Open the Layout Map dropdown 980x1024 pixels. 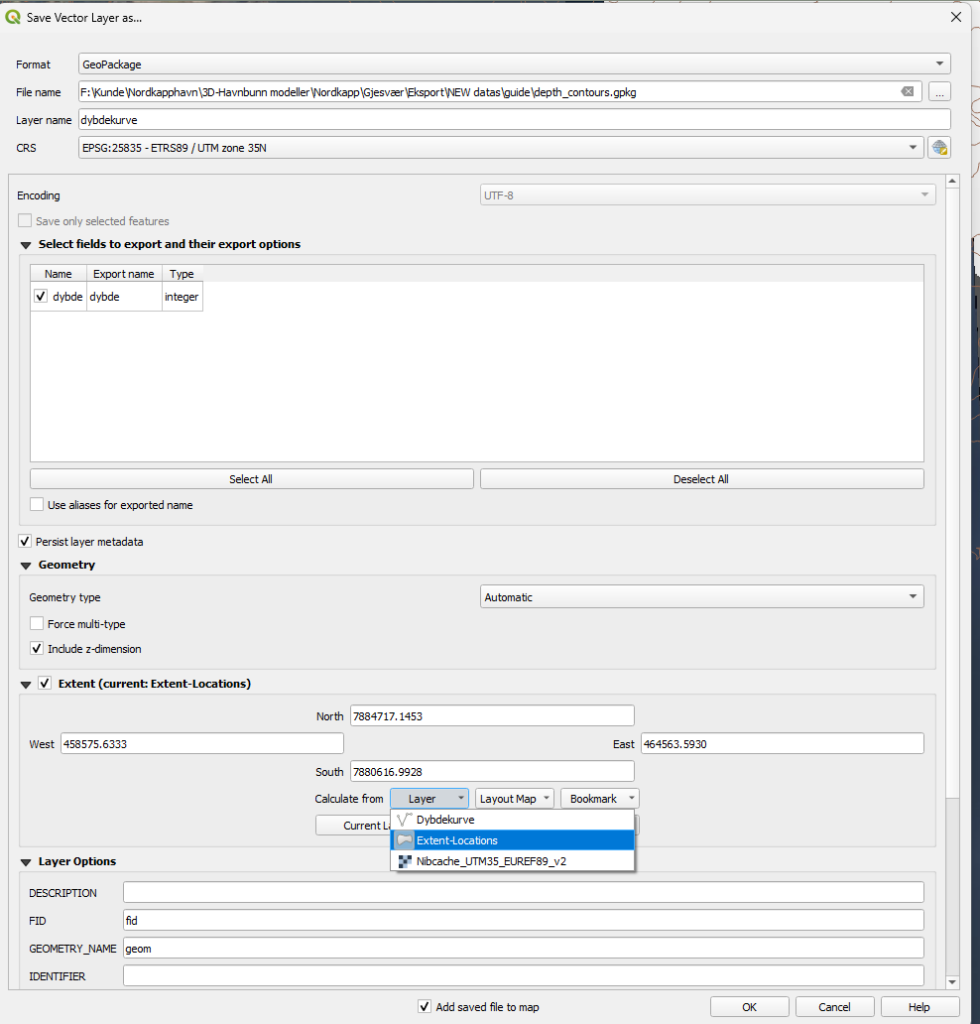point(514,799)
